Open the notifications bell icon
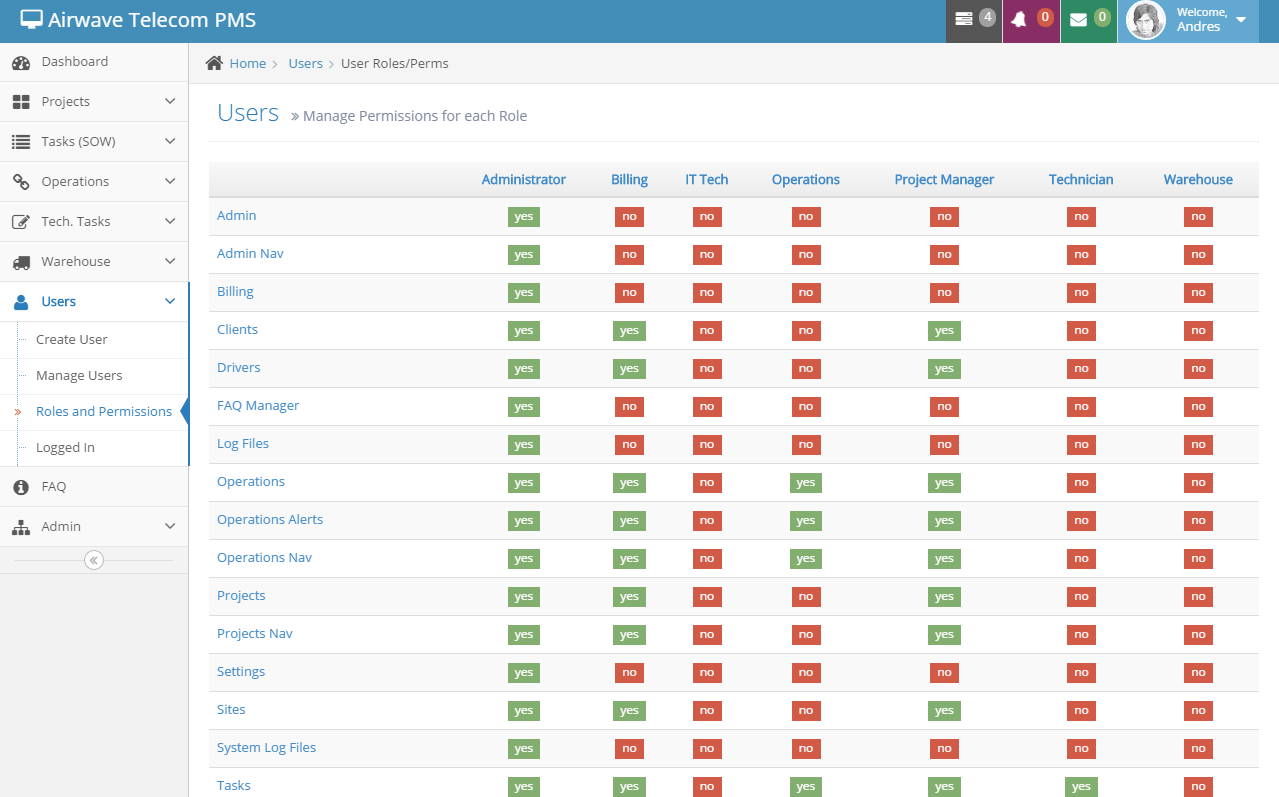The width and height of the screenshot is (1279, 797). coord(1019,20)
